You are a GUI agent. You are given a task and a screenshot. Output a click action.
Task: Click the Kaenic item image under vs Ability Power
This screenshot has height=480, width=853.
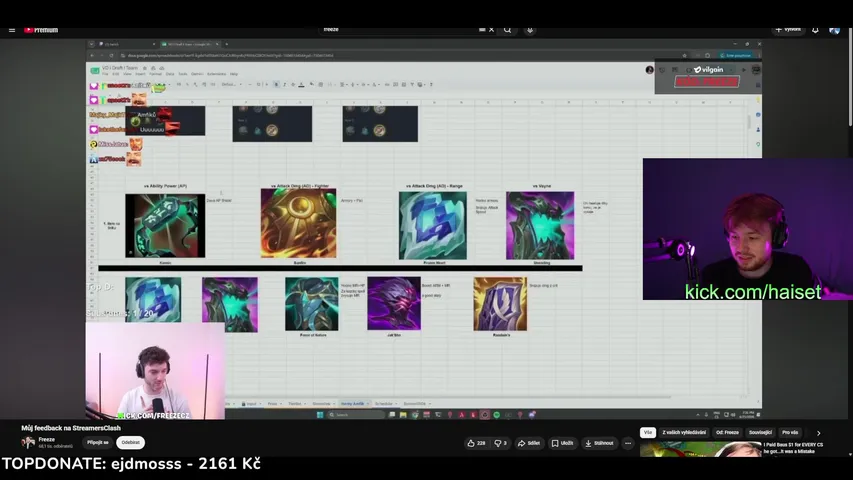[165, 225]
